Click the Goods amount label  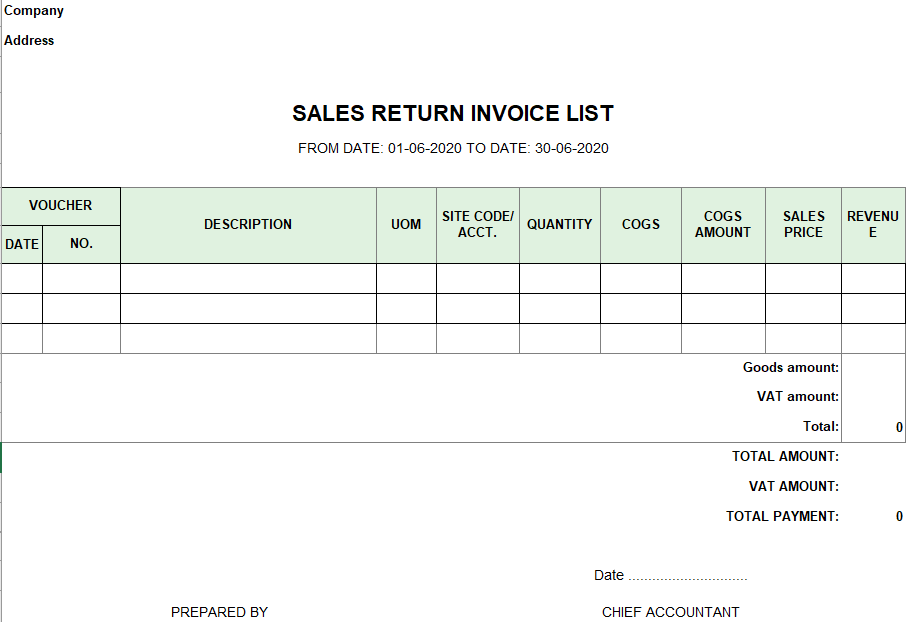pyautogui.click(x=790, y=368)
